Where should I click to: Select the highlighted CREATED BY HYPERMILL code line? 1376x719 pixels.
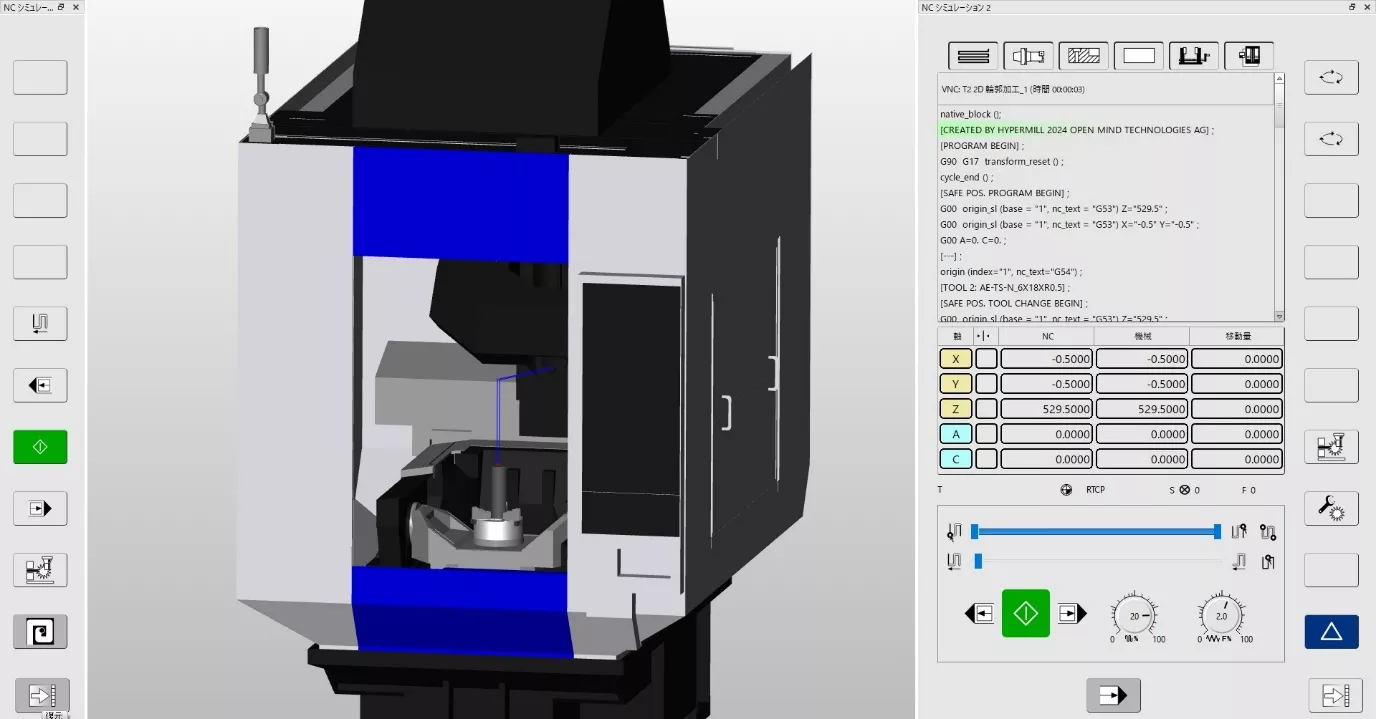point(1075,130)
